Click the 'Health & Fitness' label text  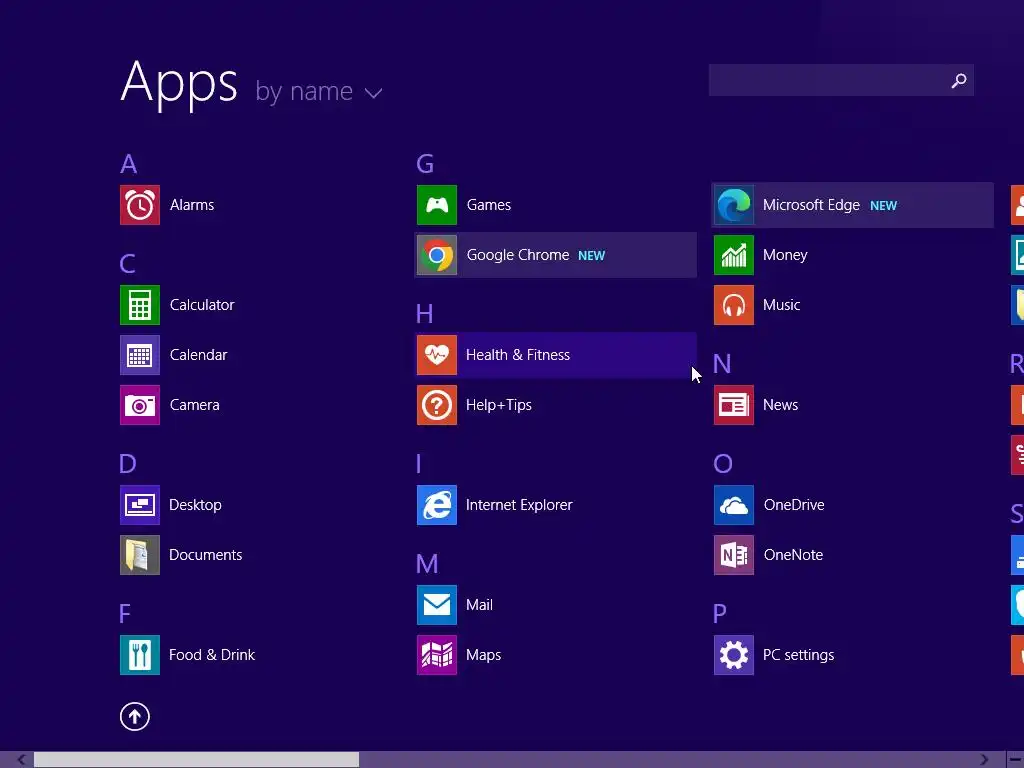tap(518, 355)
